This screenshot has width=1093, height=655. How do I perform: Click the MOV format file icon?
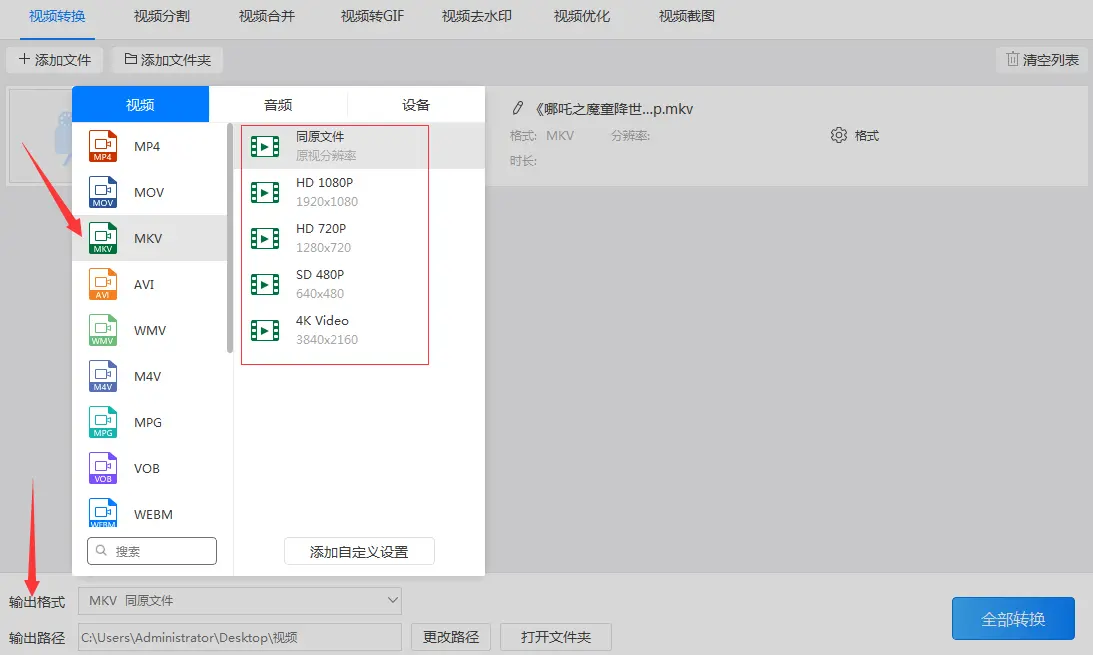[x=102, y=192]
